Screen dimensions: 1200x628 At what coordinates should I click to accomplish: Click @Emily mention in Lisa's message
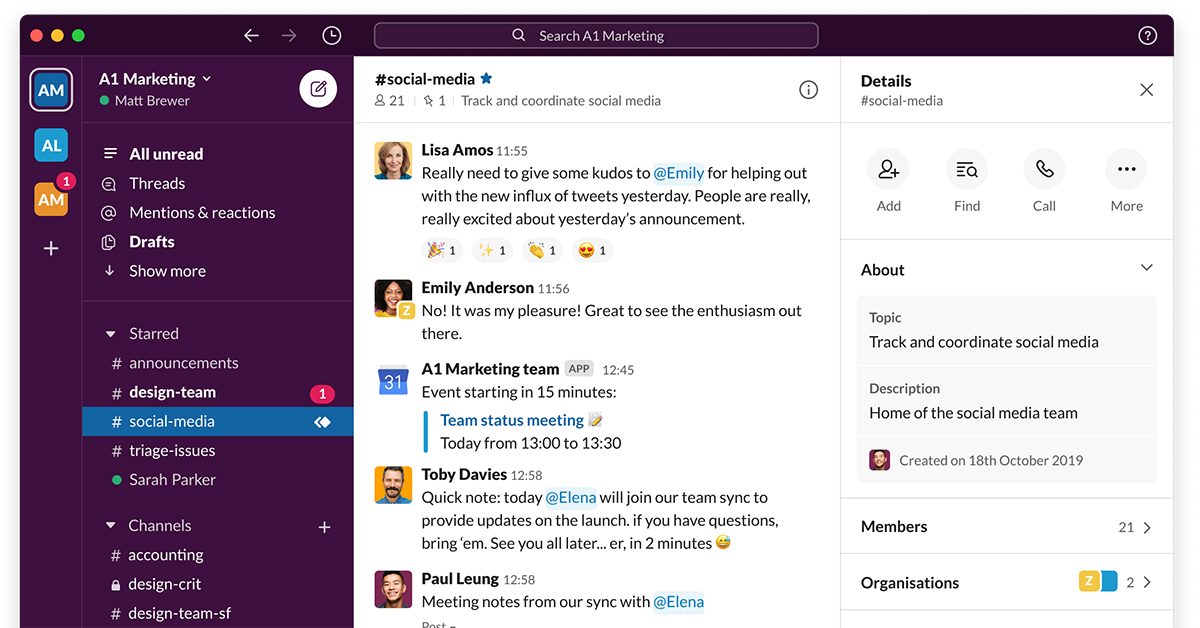[x=679, y=173]
